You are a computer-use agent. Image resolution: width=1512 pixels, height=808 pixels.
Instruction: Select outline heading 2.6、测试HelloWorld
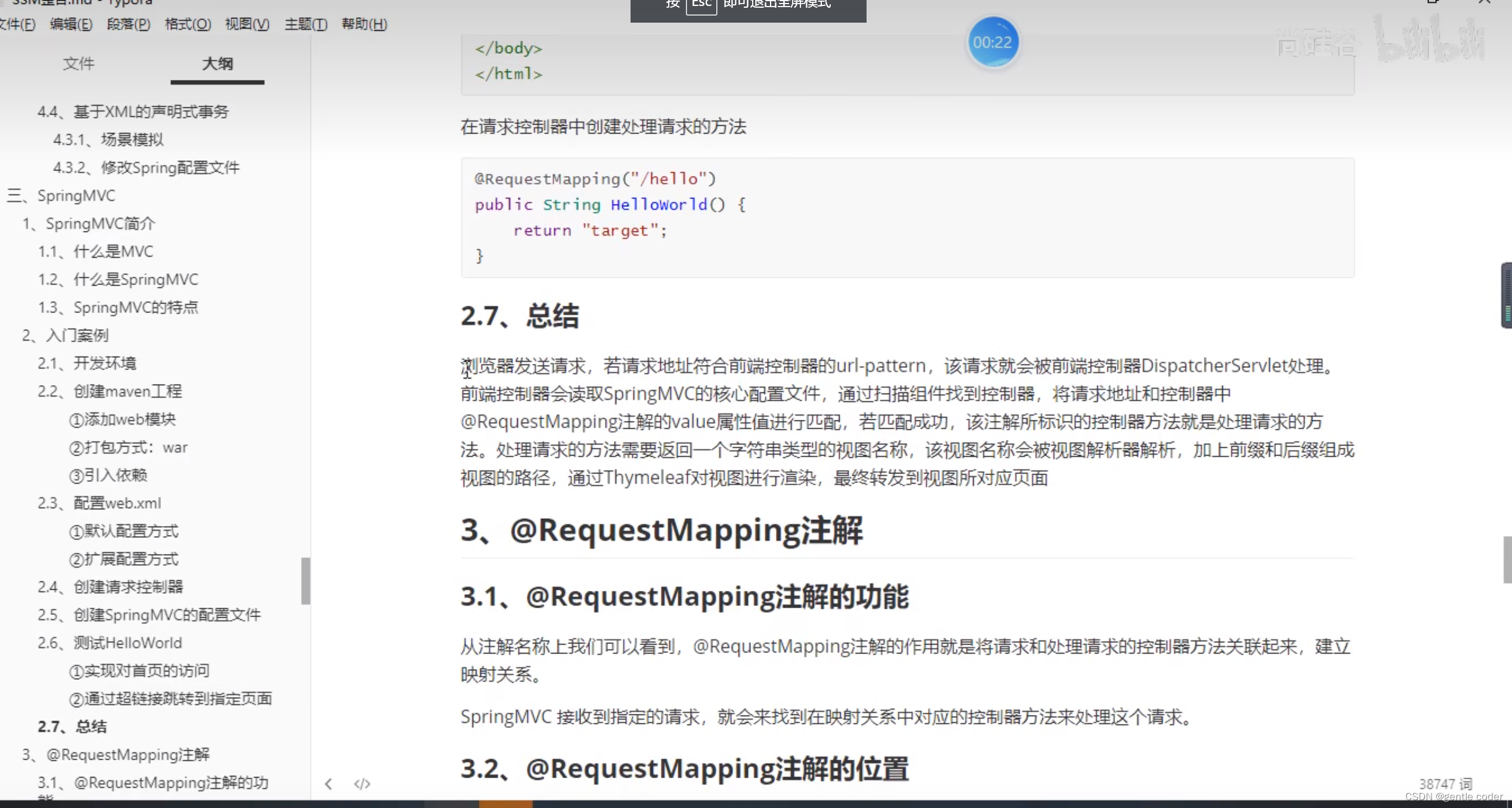pos(109,642)
